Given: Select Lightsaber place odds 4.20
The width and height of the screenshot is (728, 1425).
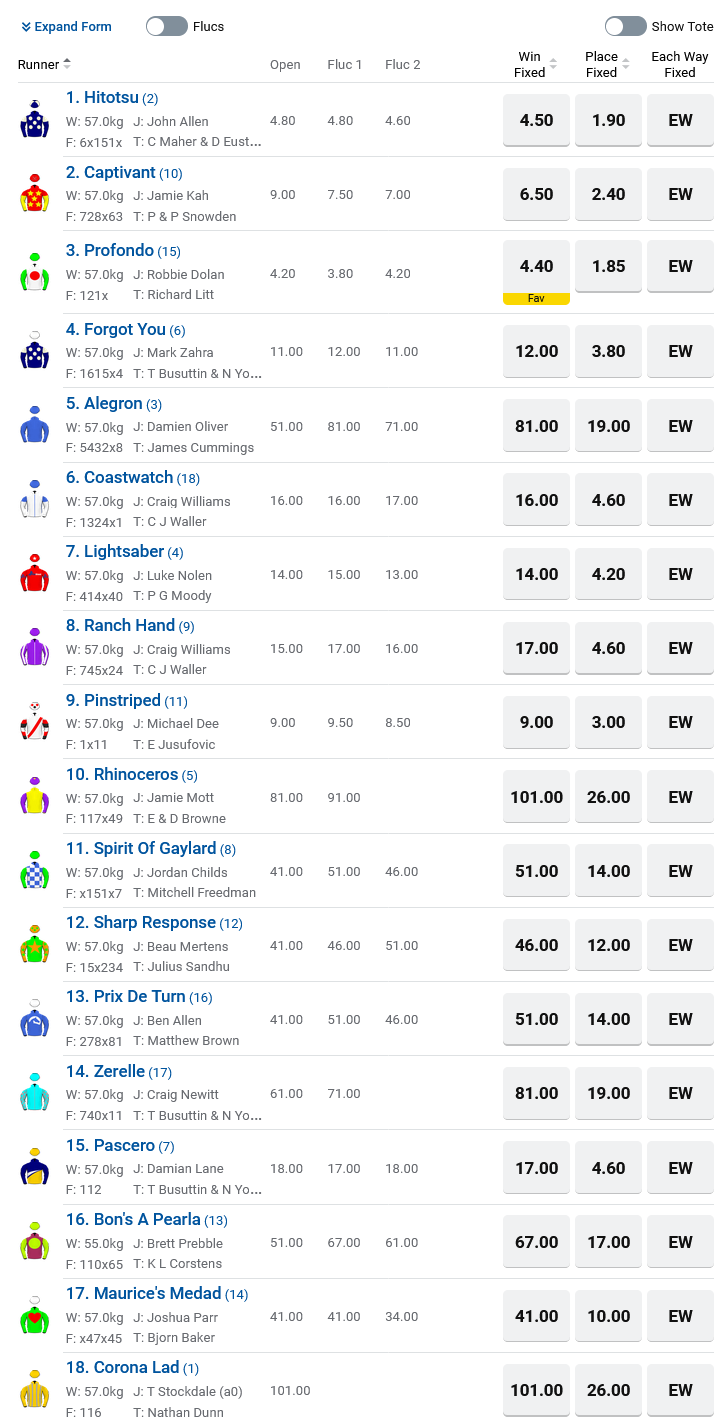Looking at the screenshot, I should pyautogui.click(x=608, y=574).
